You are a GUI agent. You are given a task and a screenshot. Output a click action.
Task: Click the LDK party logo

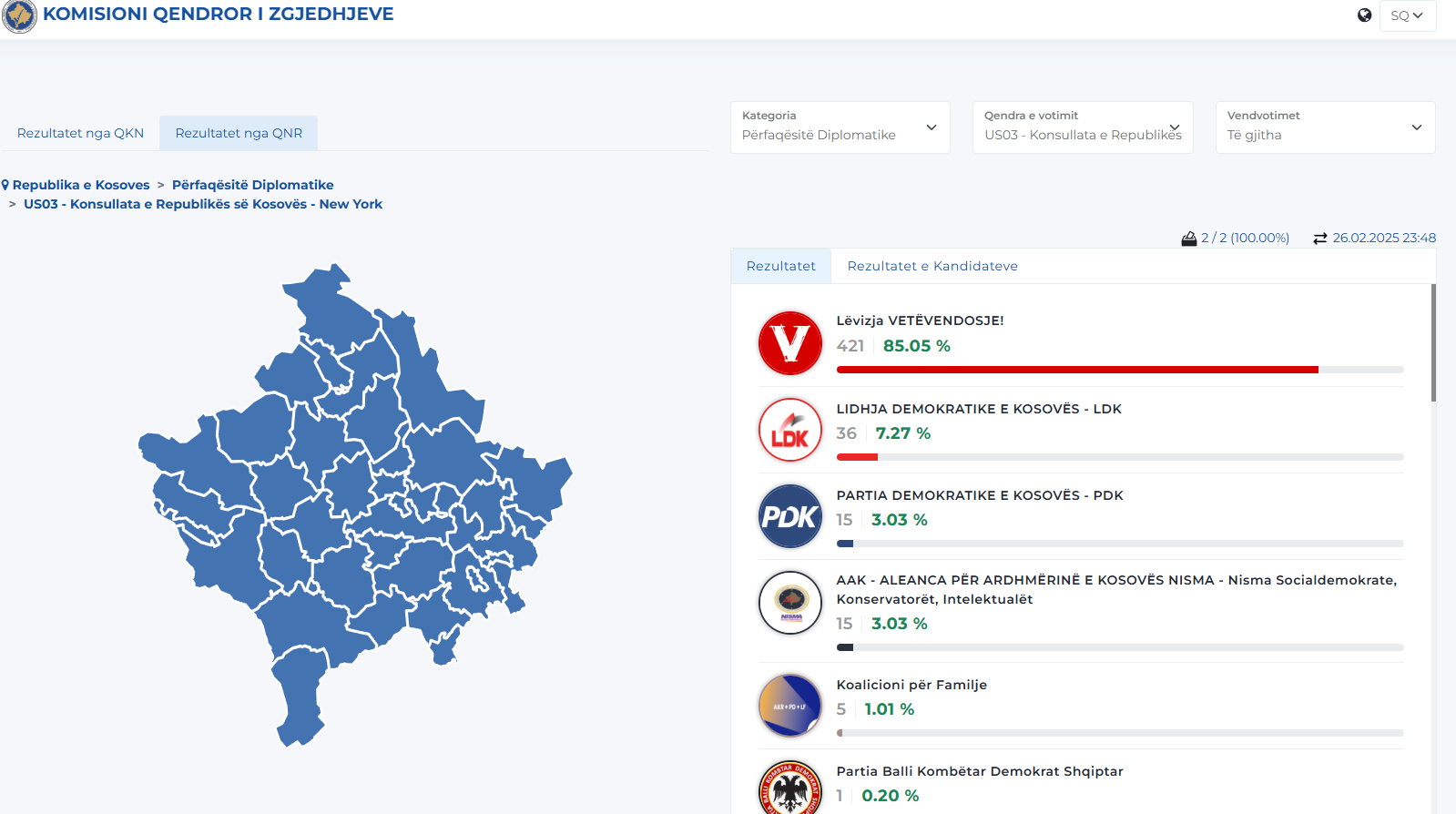[x=790, y=430]
